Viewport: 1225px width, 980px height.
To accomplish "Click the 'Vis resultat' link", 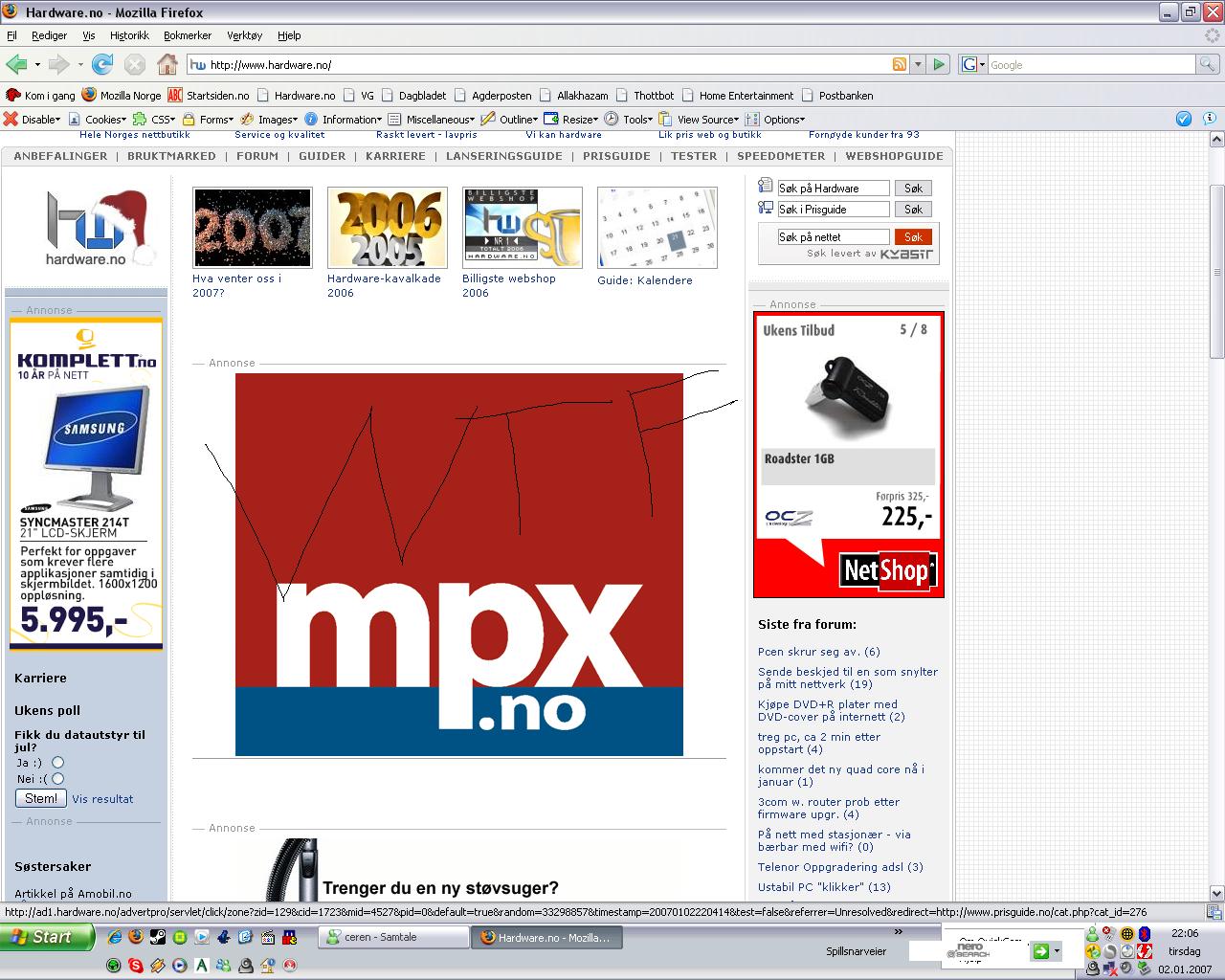I will pyautogui.click(x=102, y=799).
